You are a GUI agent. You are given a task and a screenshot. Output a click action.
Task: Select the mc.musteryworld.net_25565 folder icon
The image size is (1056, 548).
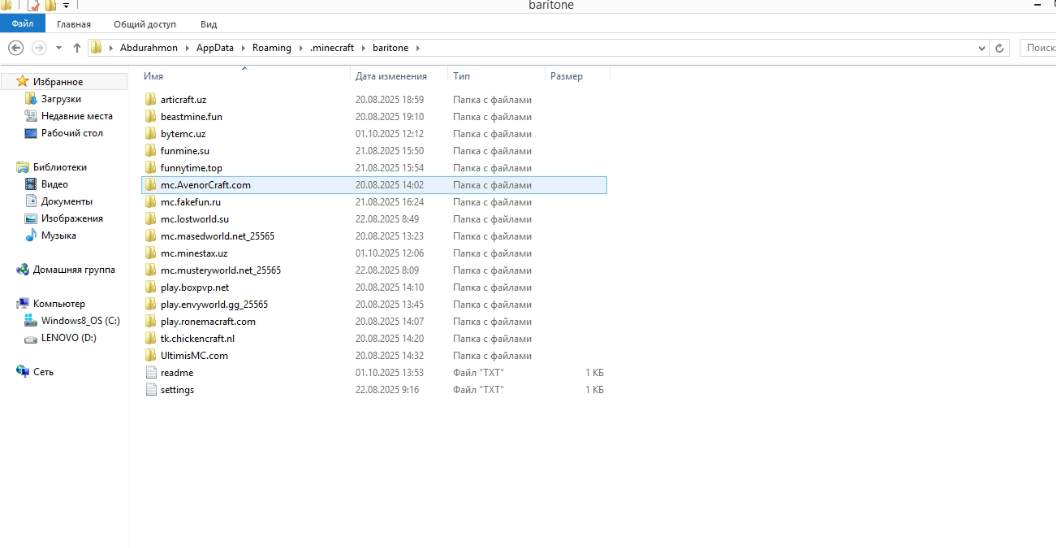(x=151, y=270)
